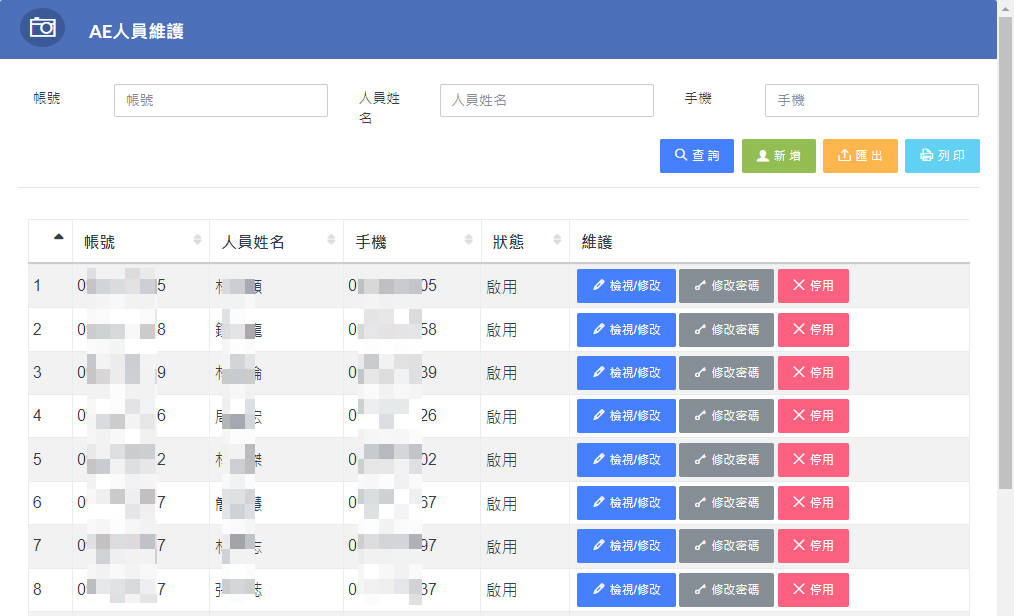The width and height of the screenshot is (1014, 616).
Task: Click the 匯出 export button
Action: (x=860, y=156)
